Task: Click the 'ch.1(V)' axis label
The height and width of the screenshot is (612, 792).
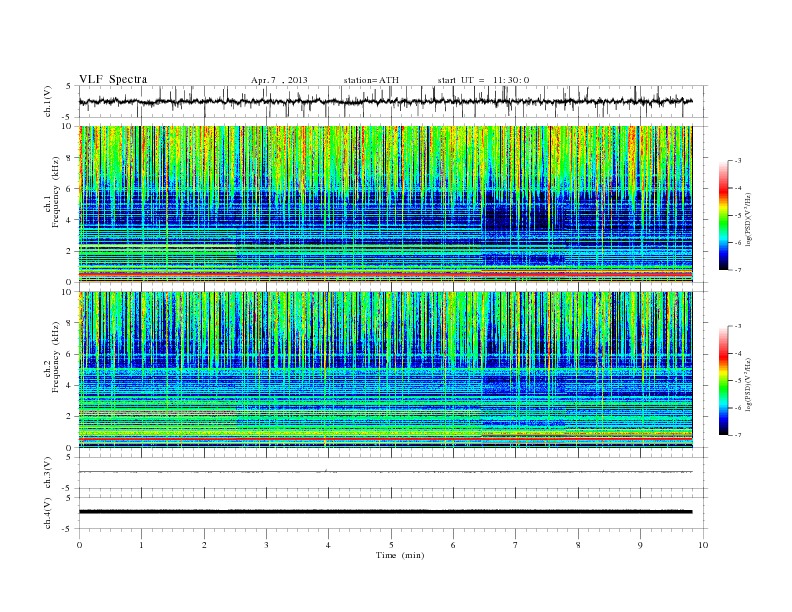Action: tap(48, 101)
